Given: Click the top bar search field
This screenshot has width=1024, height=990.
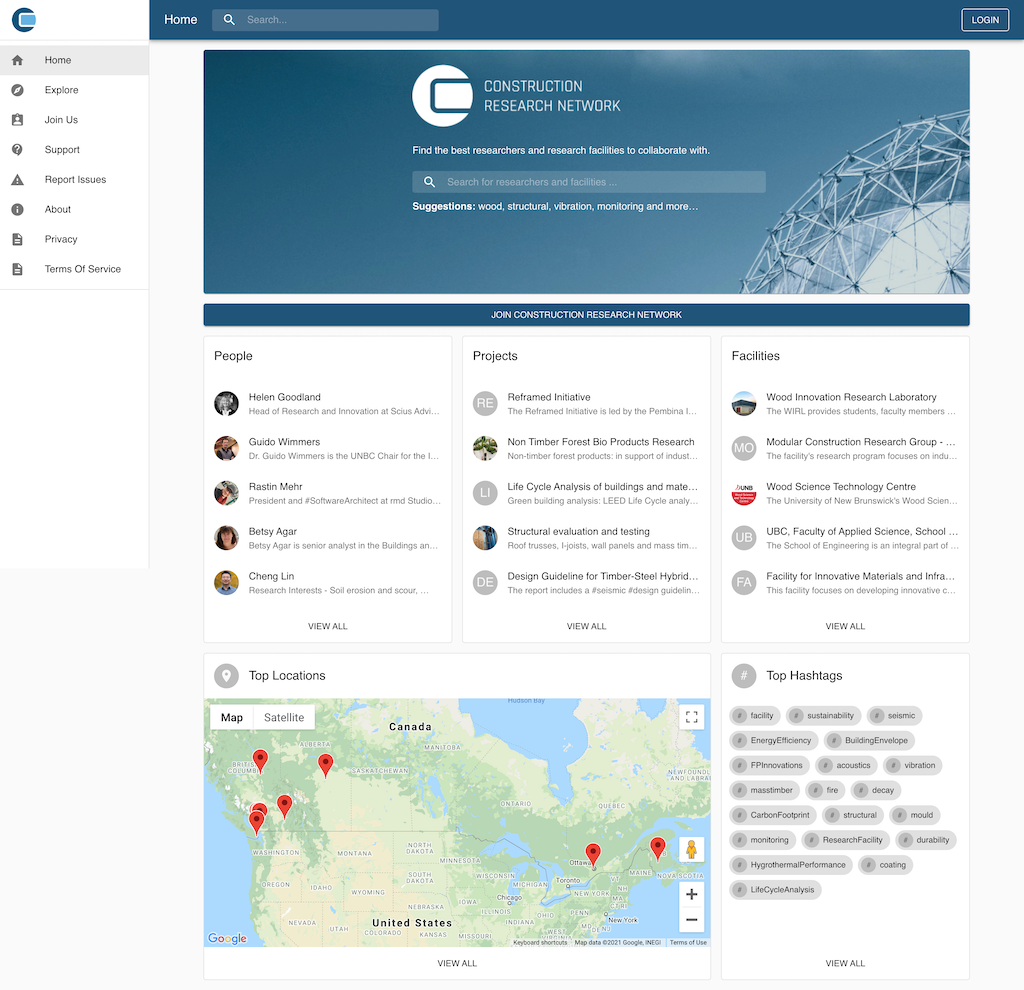Looking at the screenshot, I should click(x=325, y=20).
